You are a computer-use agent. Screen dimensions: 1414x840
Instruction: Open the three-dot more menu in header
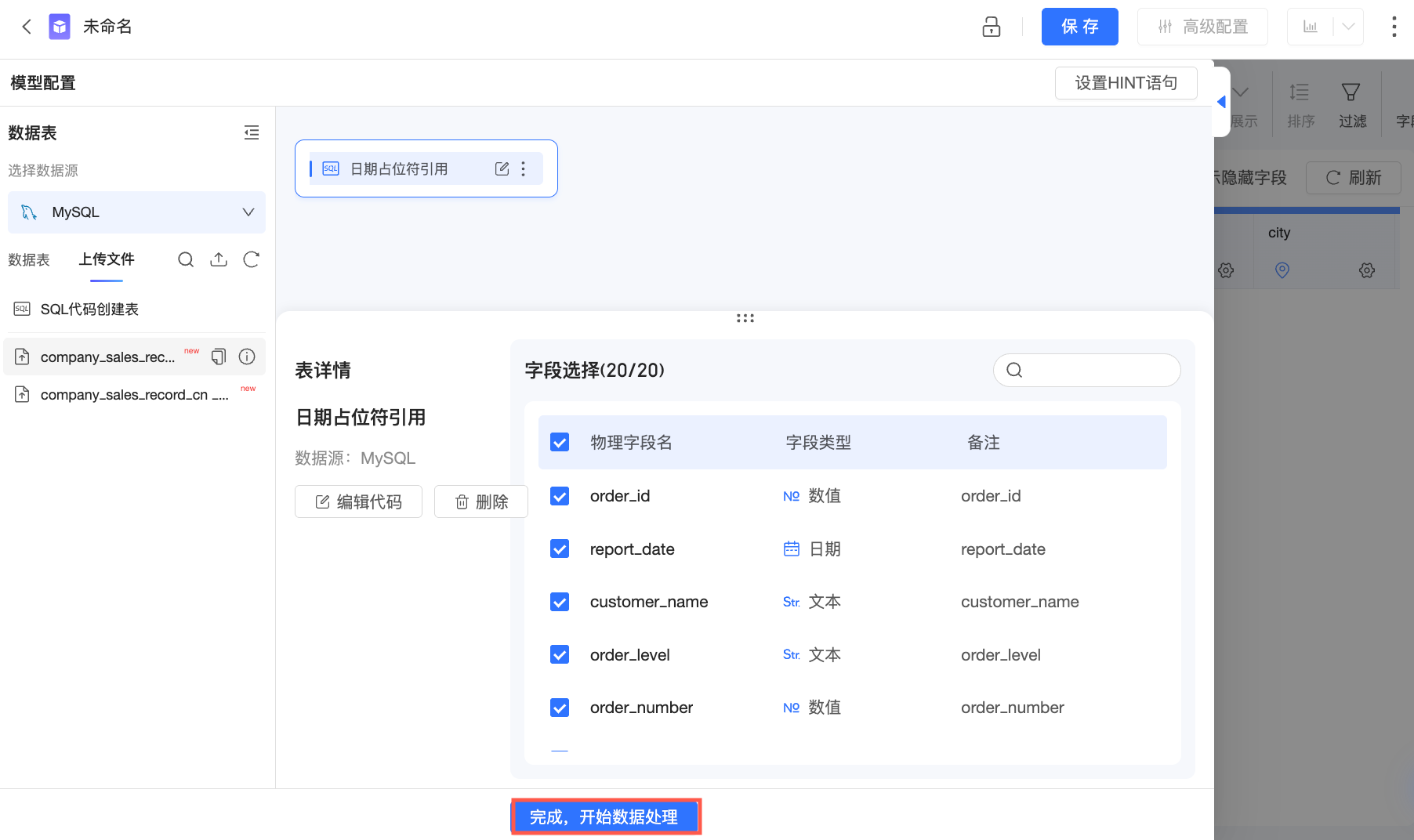(x=1394, y=27)
